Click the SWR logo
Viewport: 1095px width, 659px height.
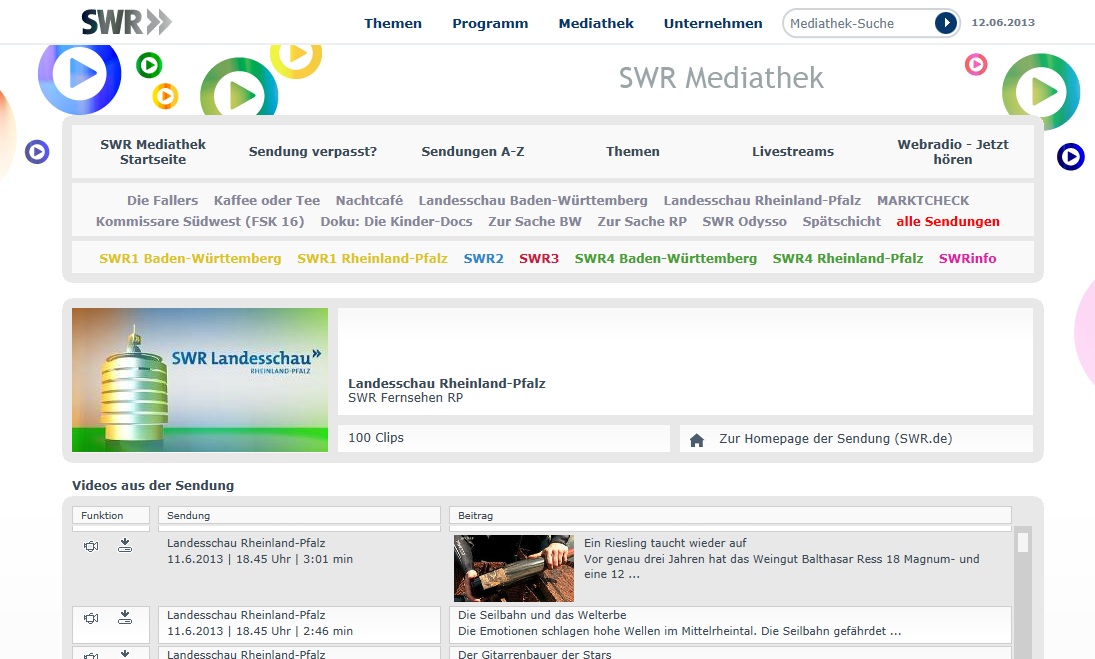126,22
